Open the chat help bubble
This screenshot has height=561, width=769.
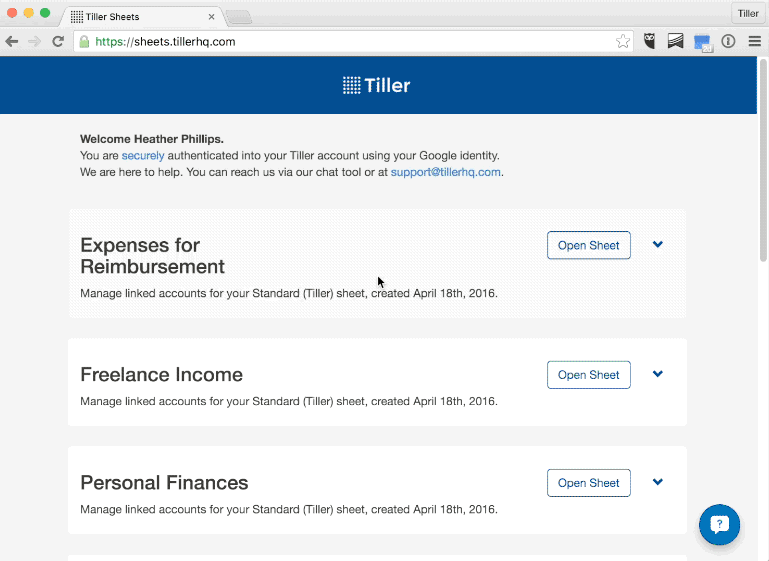pos(719,525)
